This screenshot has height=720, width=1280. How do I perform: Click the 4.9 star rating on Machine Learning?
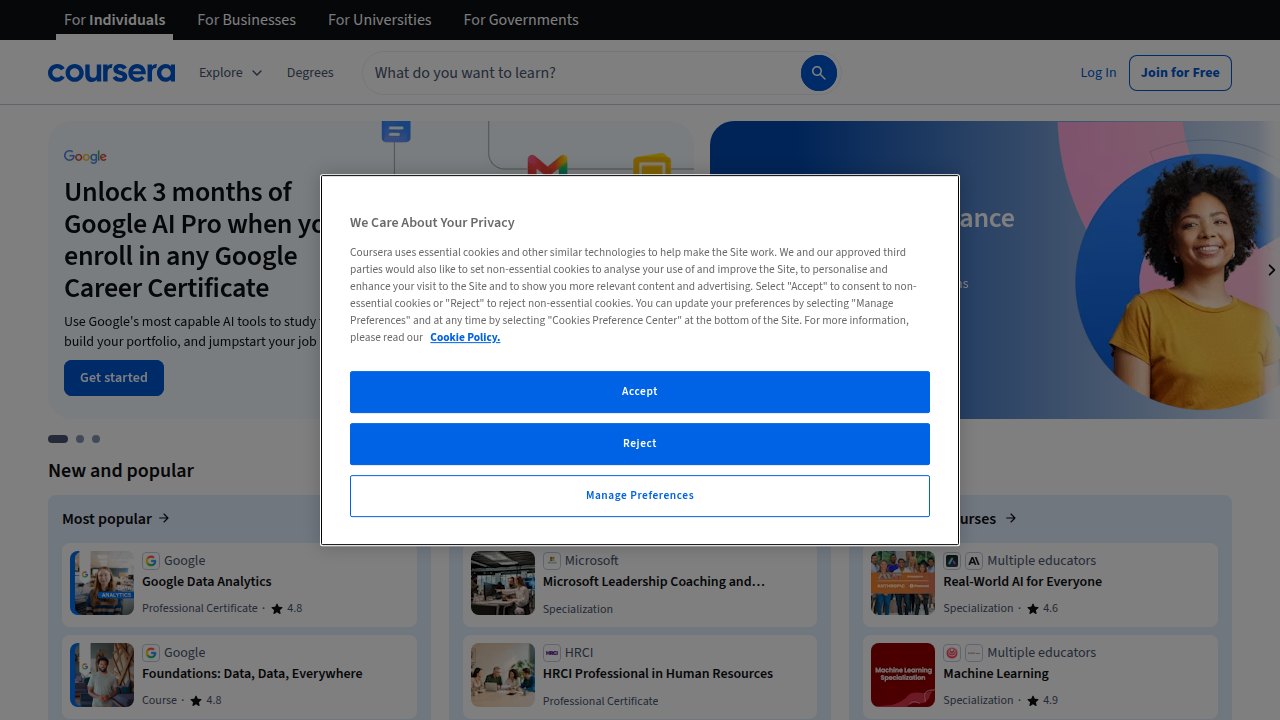point(1042,700)
